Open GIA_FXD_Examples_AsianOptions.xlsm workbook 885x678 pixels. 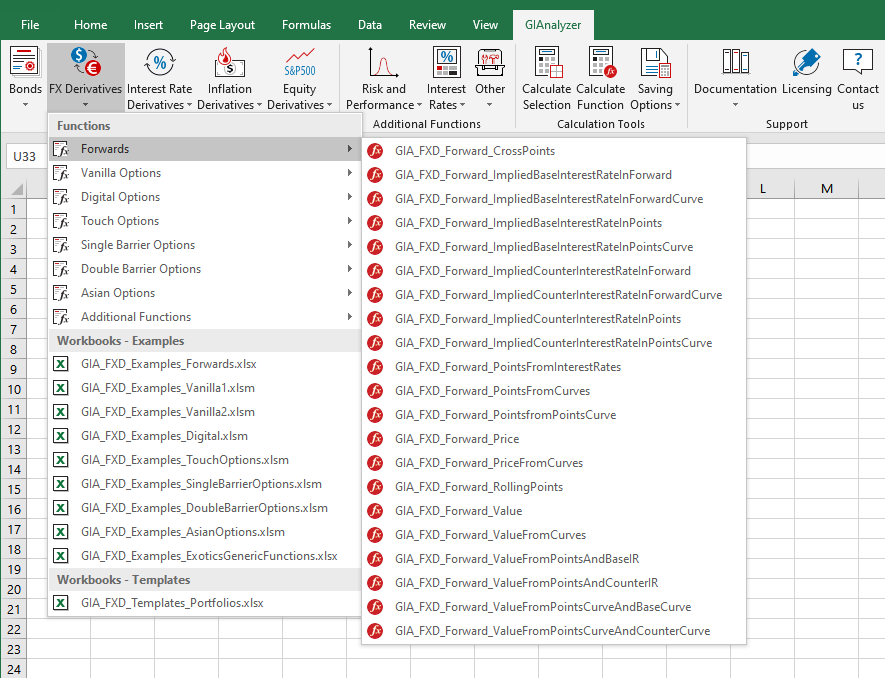205,532
